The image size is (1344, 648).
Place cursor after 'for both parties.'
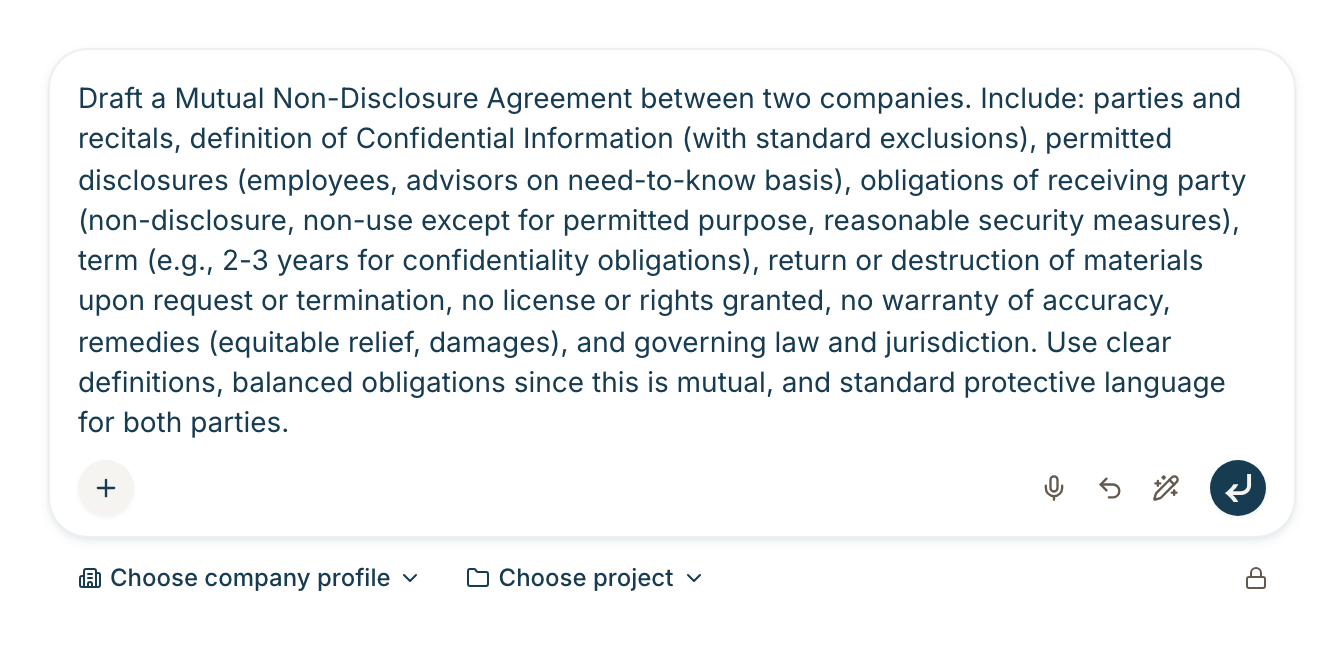pyautogui.click(x=290, y=423)
